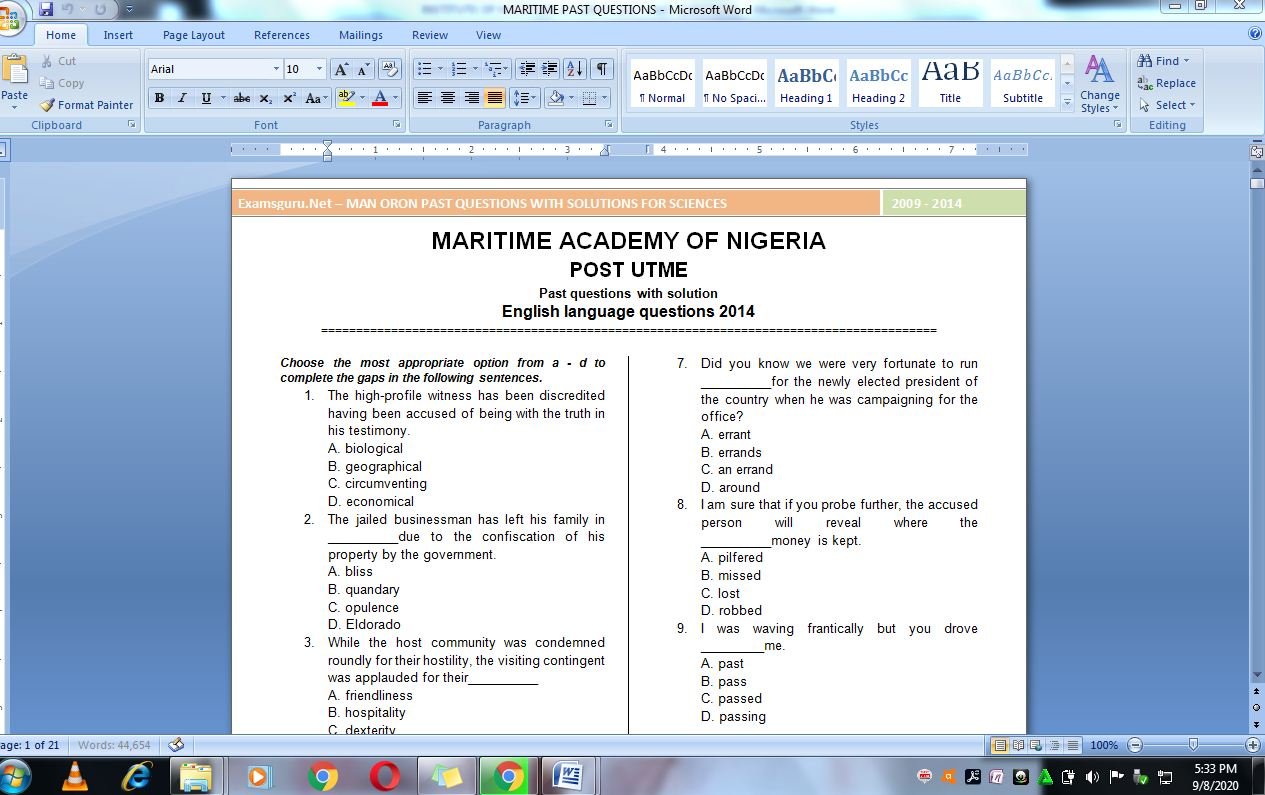The width and height of the screenshot is (1265, 795).
Task: Apply the yellow text highlight color
Action: [345, 98]
